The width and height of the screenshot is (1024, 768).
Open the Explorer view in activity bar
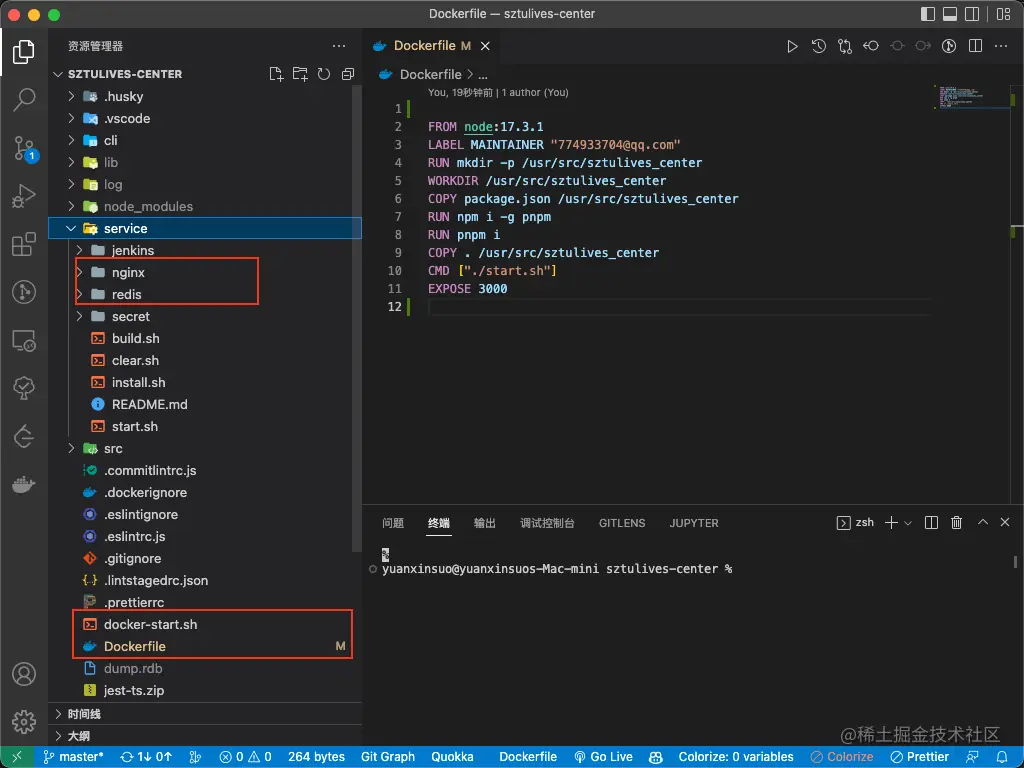24,52
